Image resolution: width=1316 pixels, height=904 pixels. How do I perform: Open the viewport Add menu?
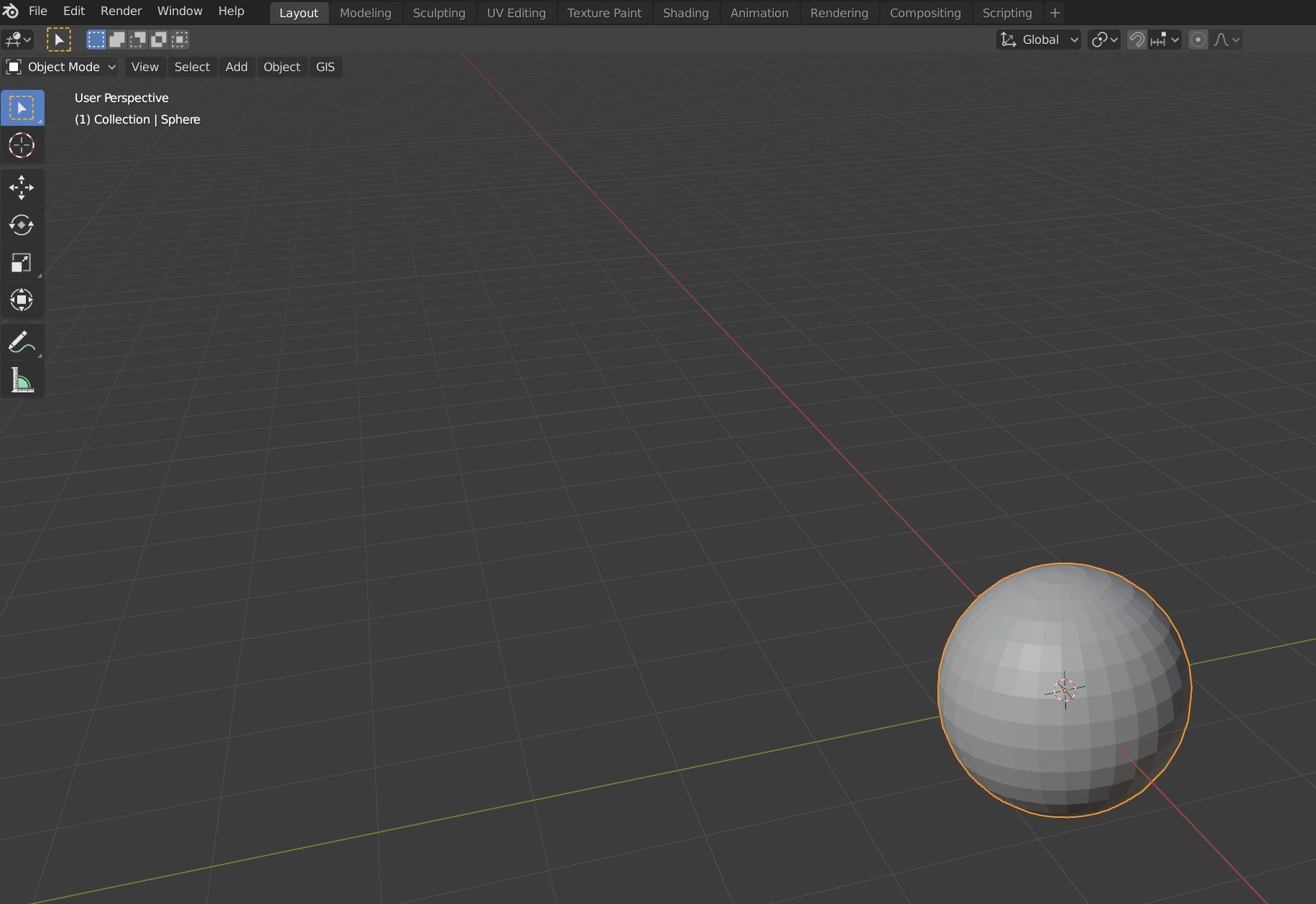[236, 67]
